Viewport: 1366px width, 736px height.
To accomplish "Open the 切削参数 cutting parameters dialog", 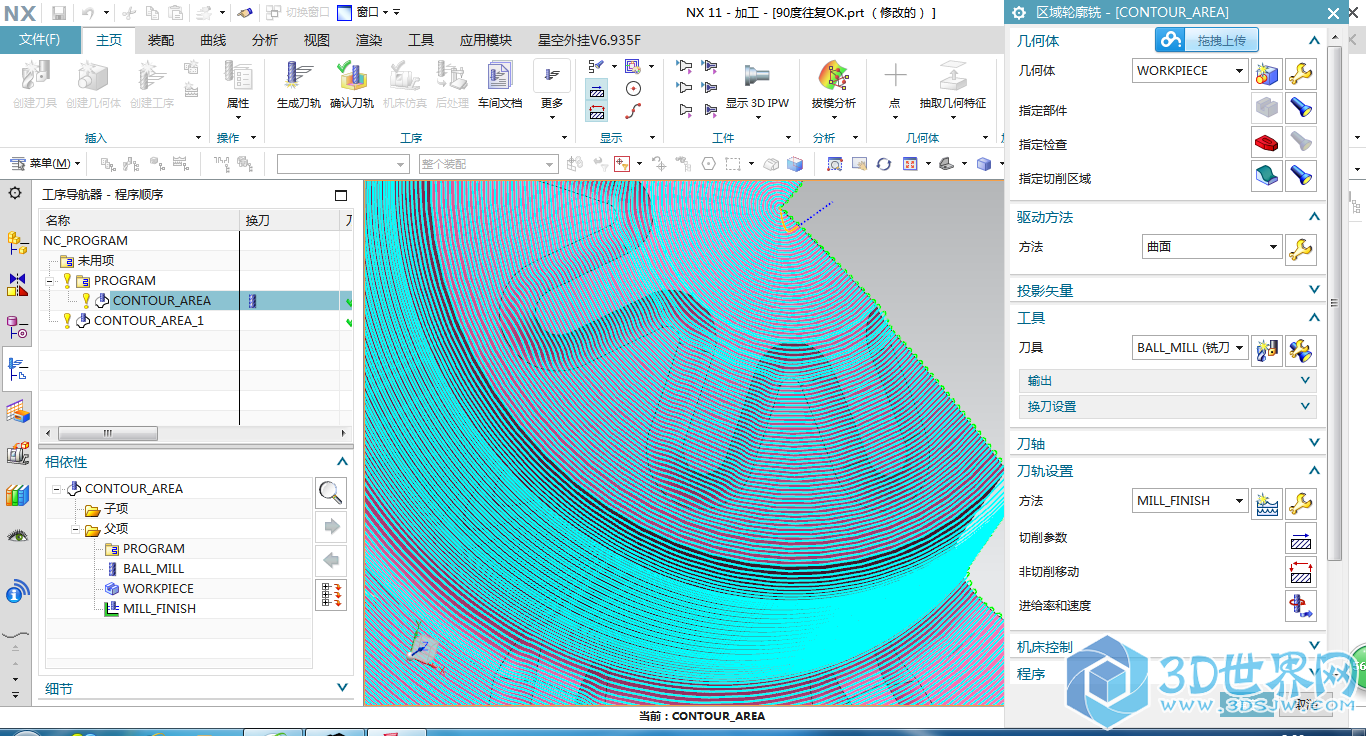I will [x=1301, y=538].
